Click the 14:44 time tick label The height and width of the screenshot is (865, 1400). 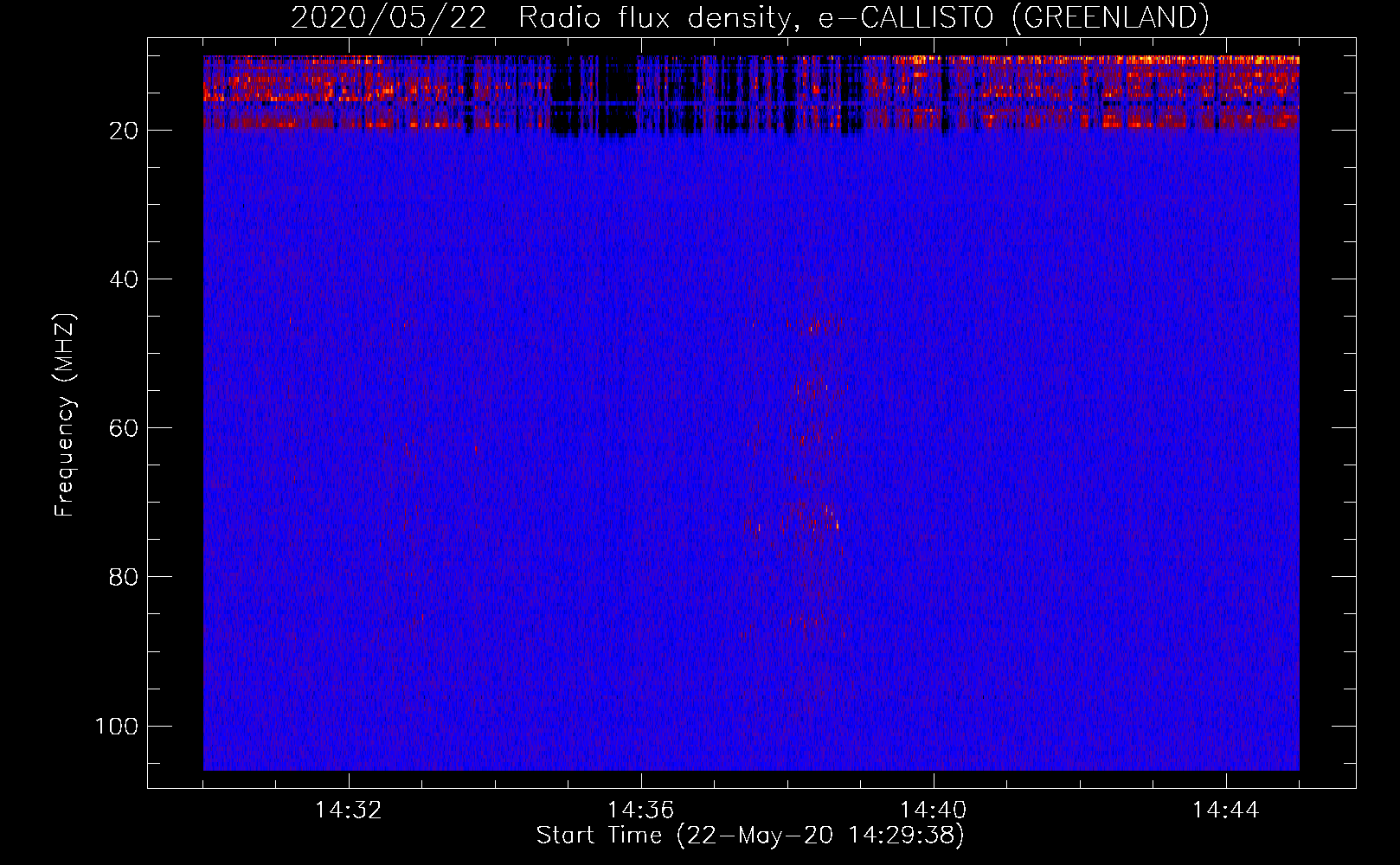(x=1226, y=811)
